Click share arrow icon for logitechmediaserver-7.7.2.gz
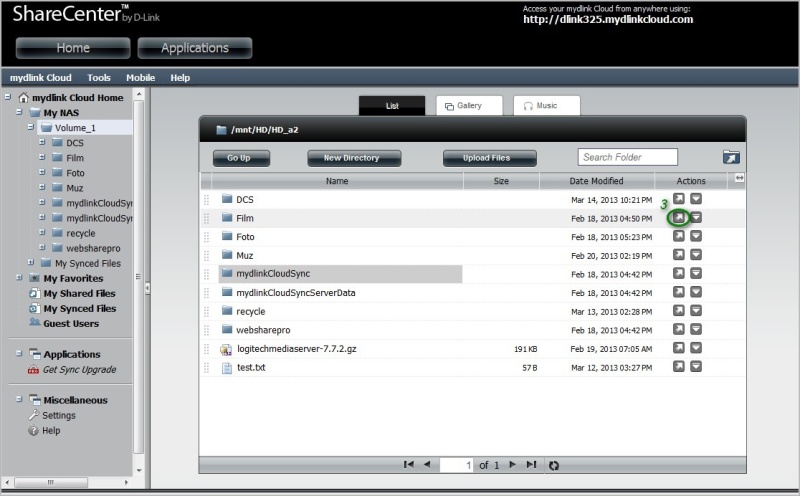The image size is (800, 496). tap(679, 348)
